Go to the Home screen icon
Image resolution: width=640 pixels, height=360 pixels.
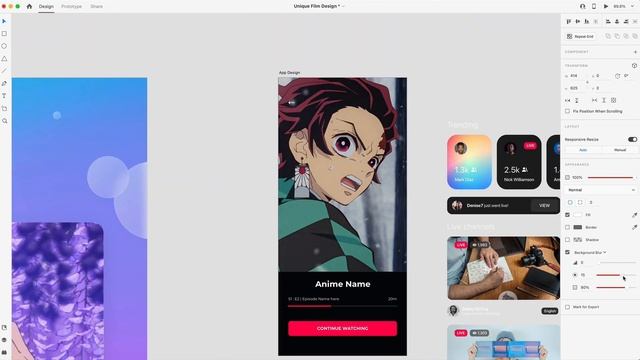(x=29, y=6)
